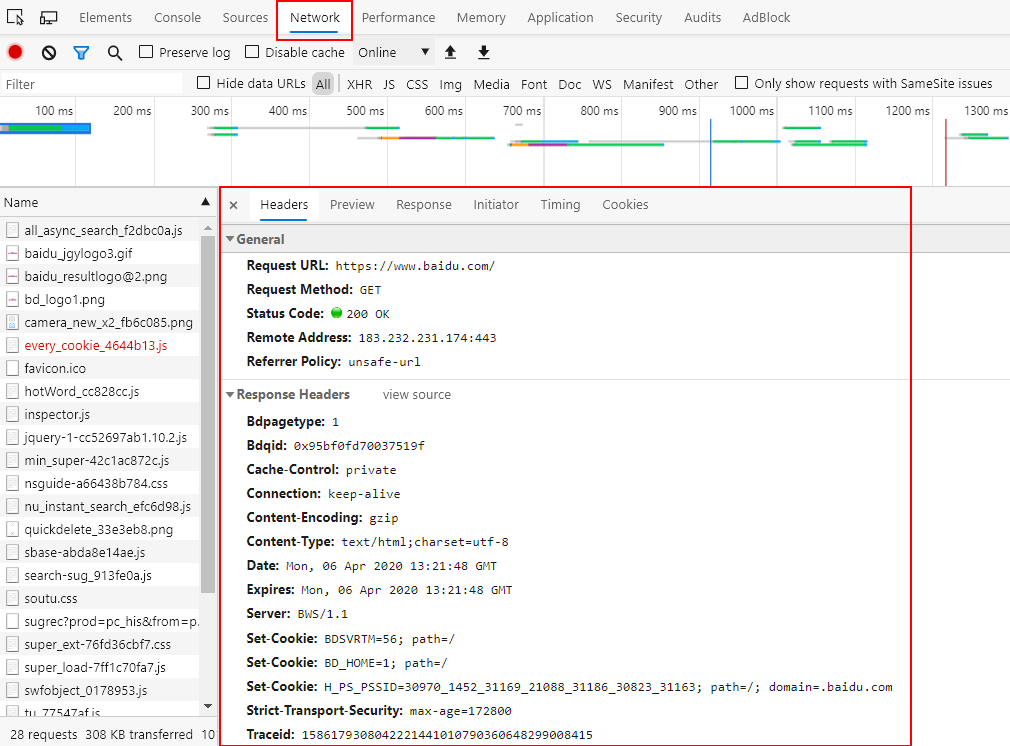Enable the Disable cache checkbox
This screenshot has height=746, width=1010.
252,52
